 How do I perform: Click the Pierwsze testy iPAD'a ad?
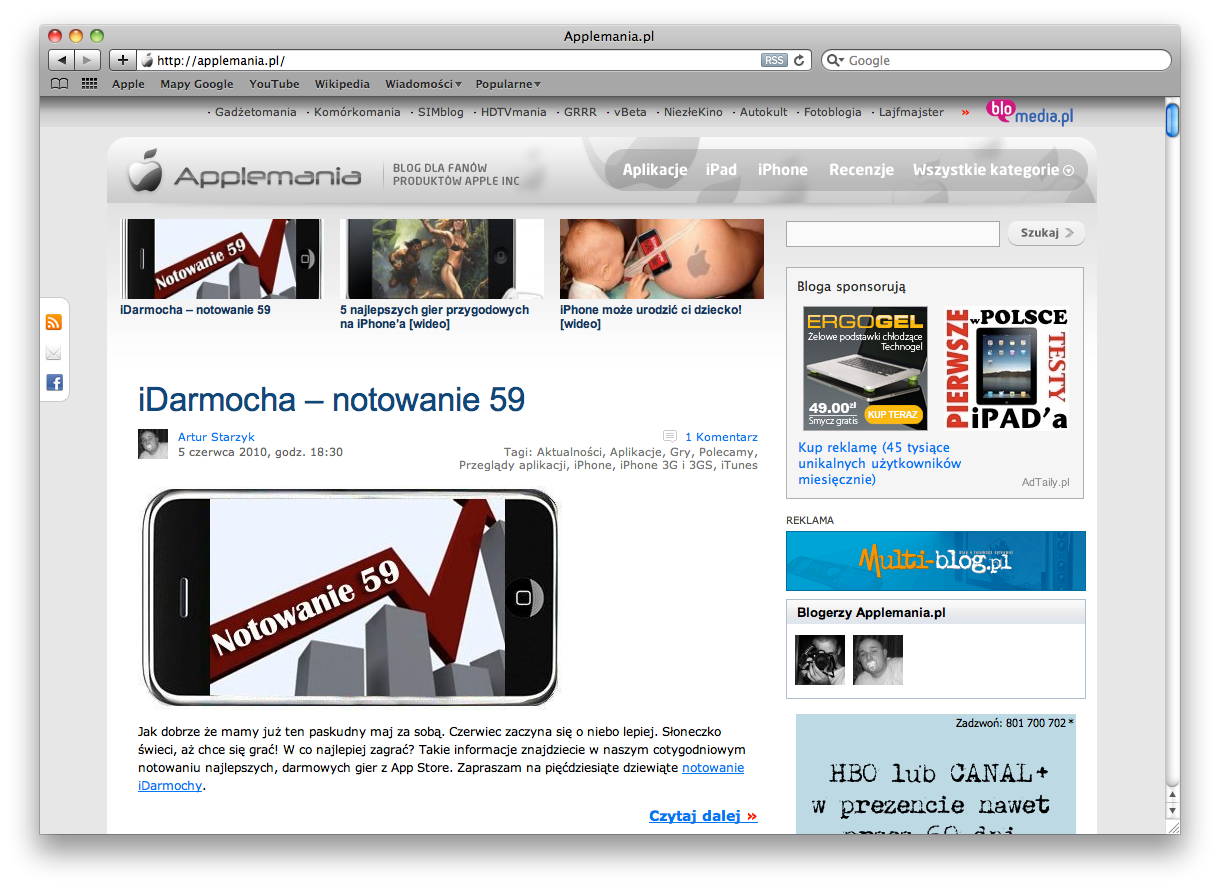(1006, 368)
